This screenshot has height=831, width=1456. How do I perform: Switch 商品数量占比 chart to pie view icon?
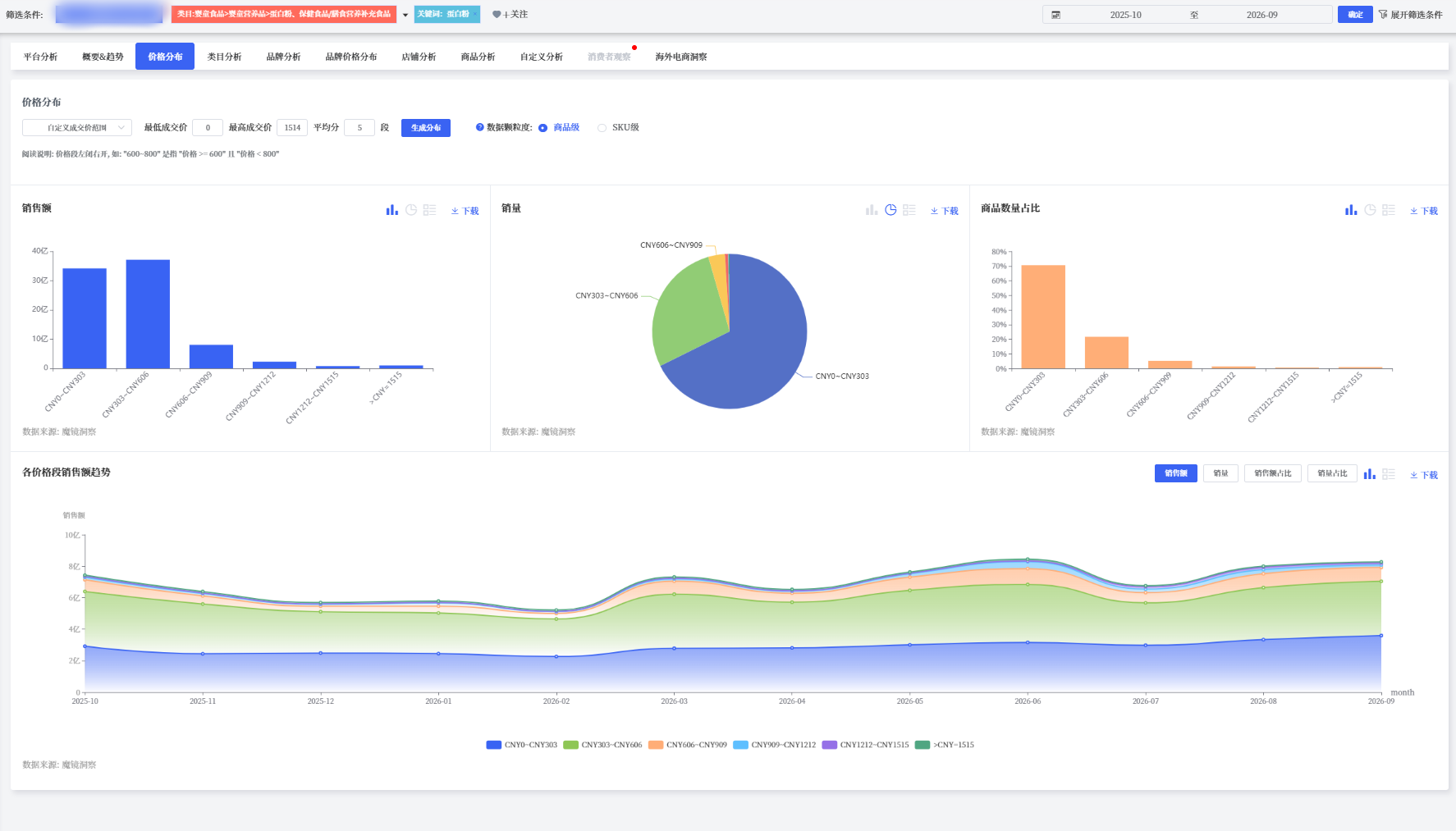[1370, 210]
